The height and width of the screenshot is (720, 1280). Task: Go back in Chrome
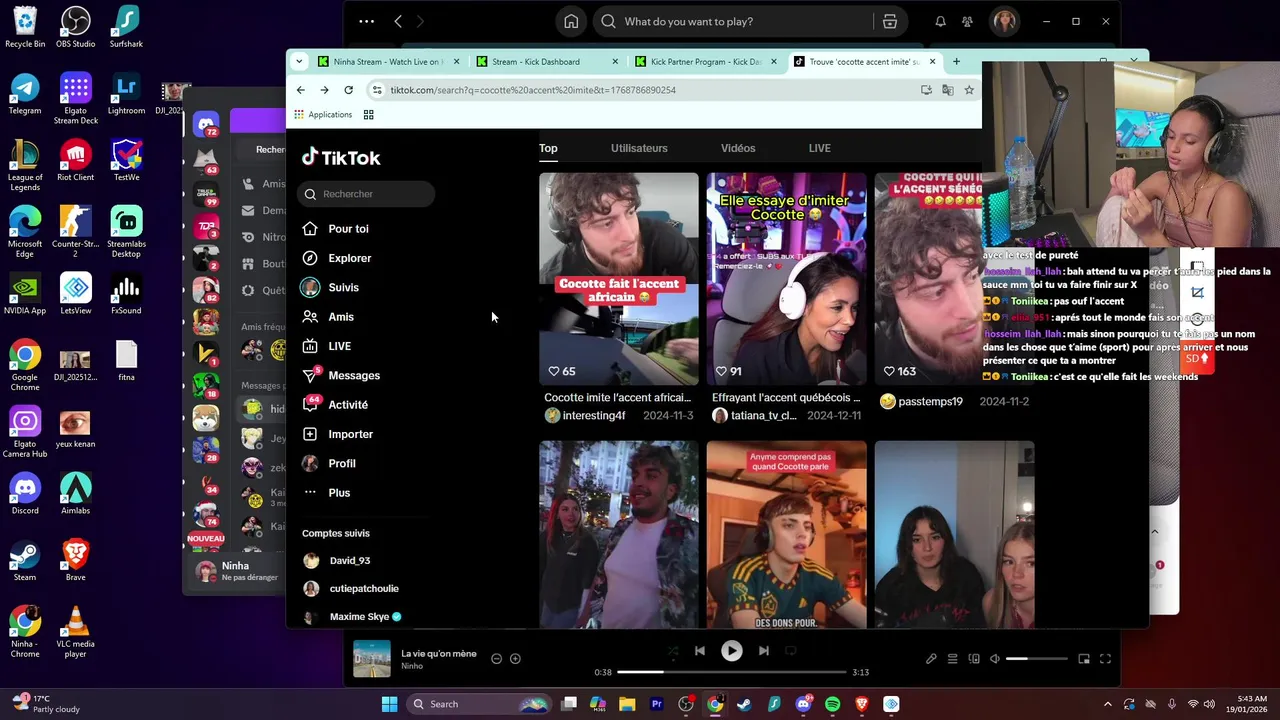coord(300,90)
